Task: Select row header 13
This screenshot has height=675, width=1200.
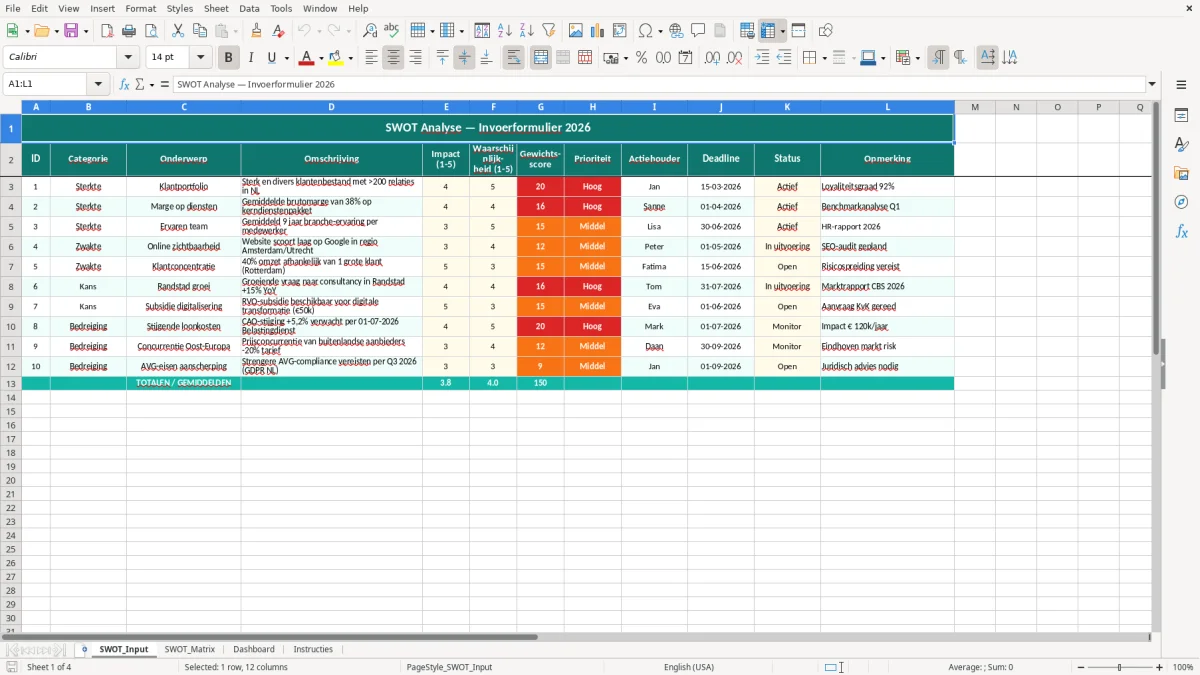Action: [x=11, y=384]
